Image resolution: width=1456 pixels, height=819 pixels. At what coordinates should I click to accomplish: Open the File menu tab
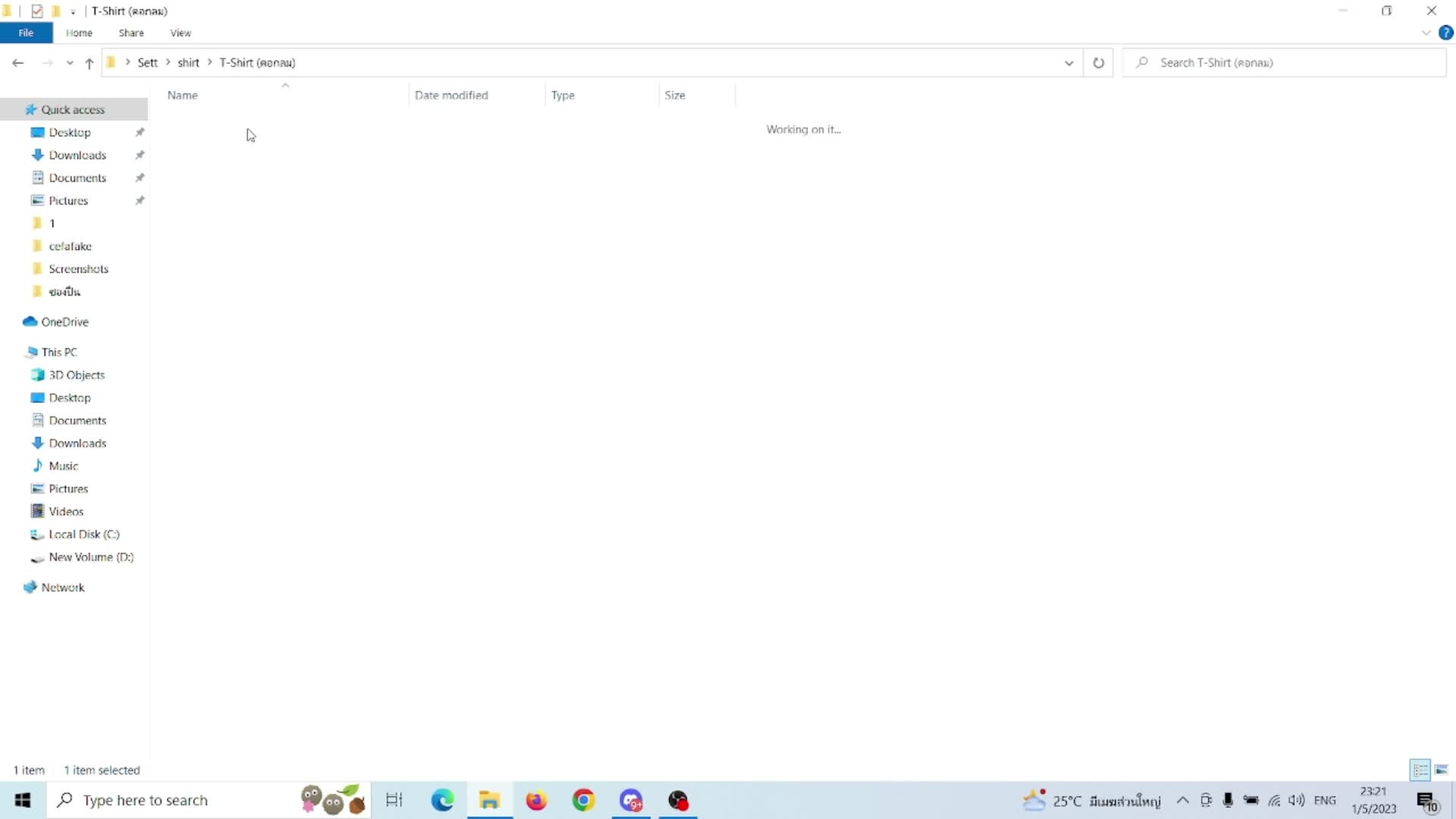pos(26,33)
